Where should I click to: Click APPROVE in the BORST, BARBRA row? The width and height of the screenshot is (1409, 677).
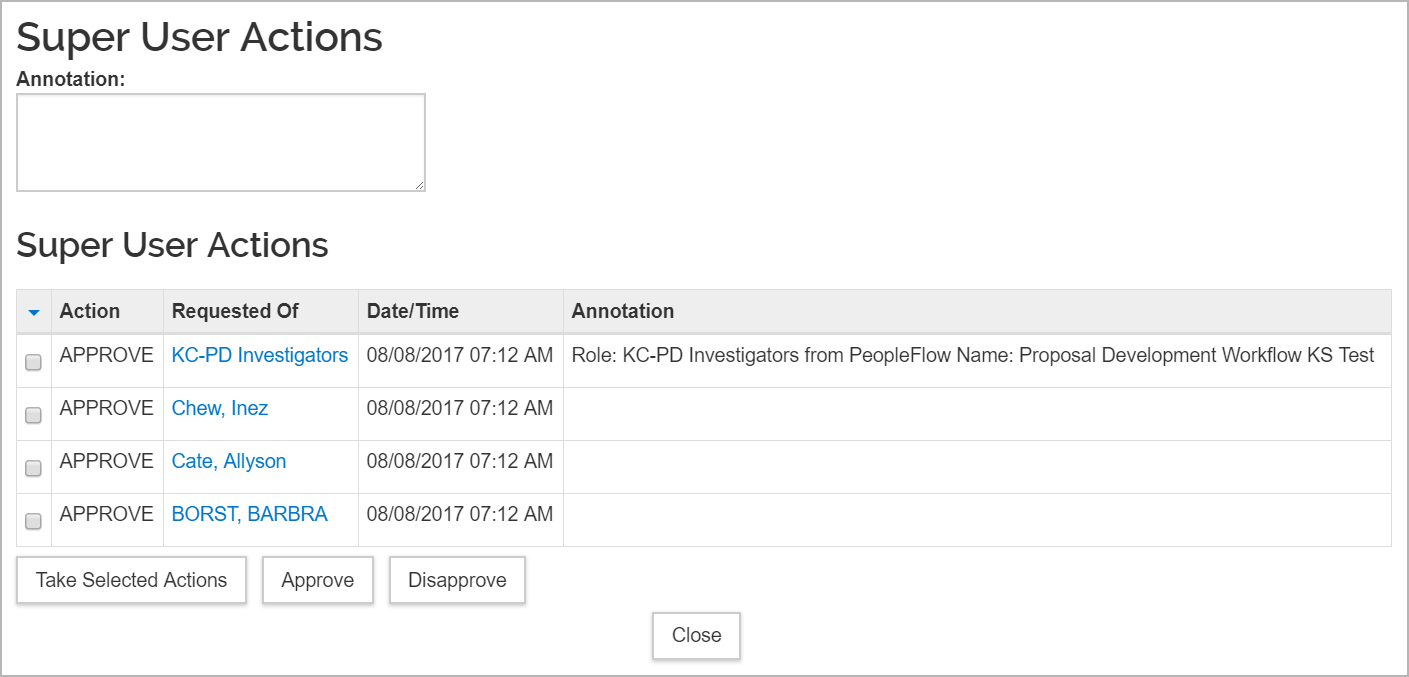click(x=107, y=514)
